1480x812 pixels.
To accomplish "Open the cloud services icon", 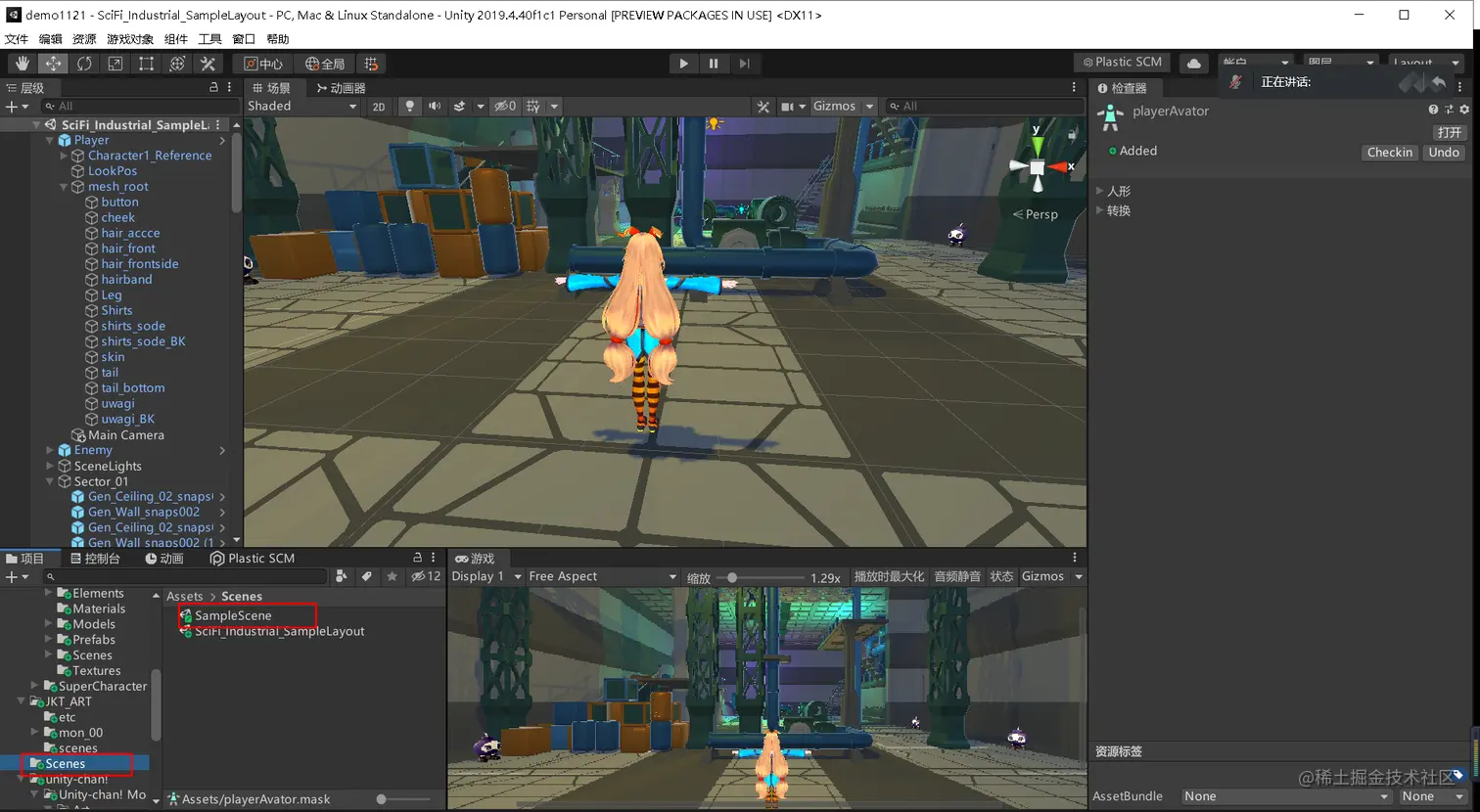I will coord(1194,63).
